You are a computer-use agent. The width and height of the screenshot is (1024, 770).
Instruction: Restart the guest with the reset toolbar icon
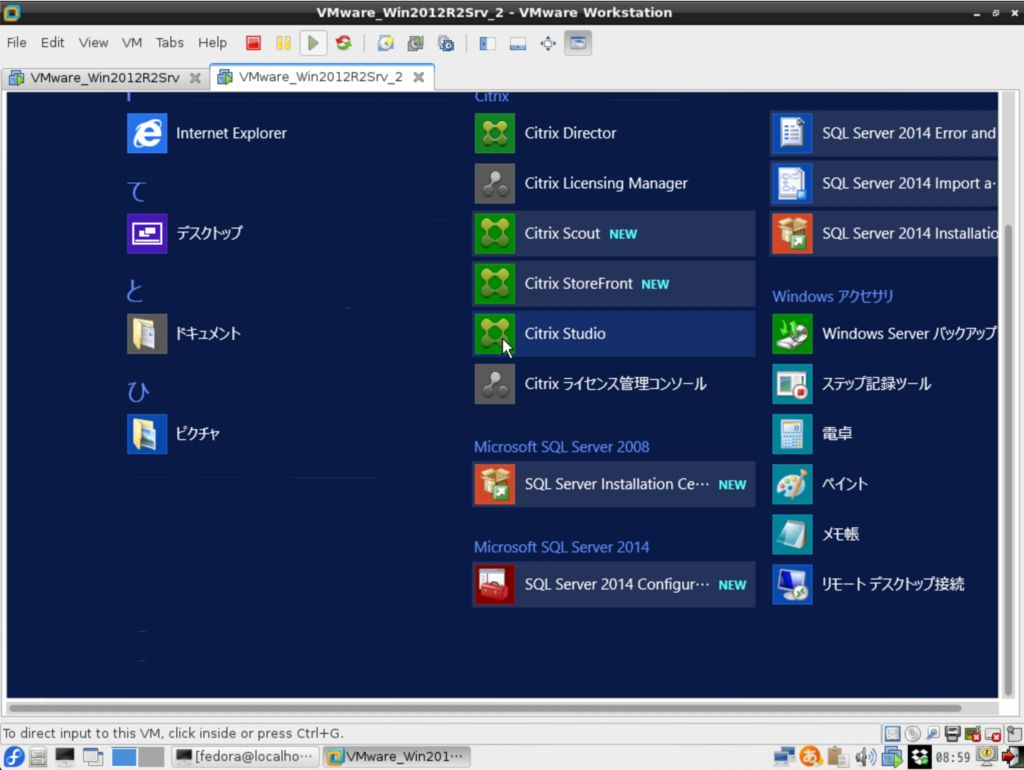click(x=344, y=43)
